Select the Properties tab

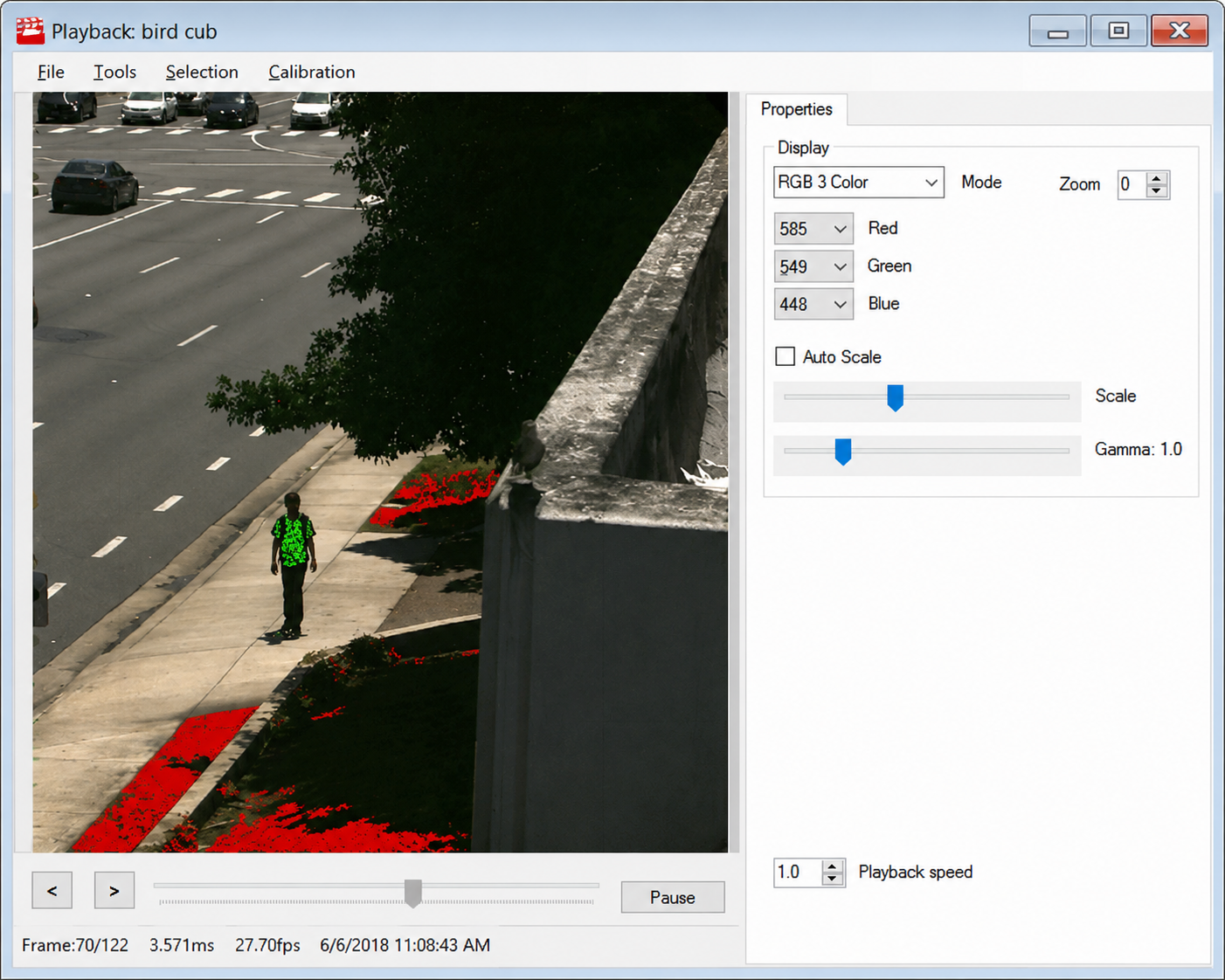(x=796, y=109)
